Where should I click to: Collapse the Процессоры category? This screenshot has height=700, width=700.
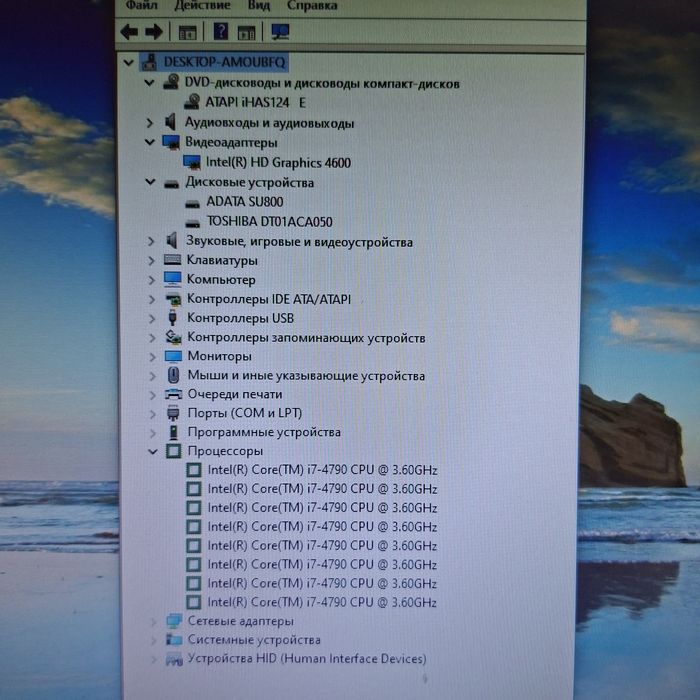point(153,452)
